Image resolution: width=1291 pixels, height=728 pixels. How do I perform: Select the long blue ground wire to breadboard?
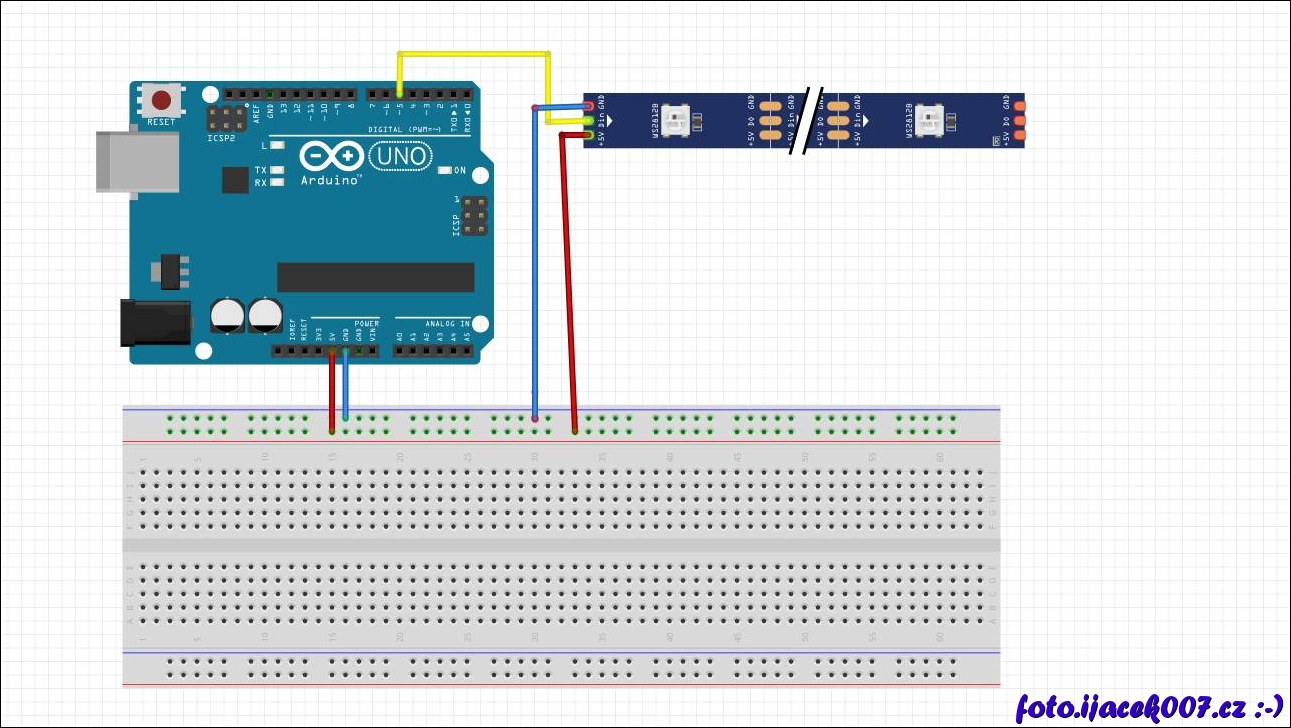535,270
